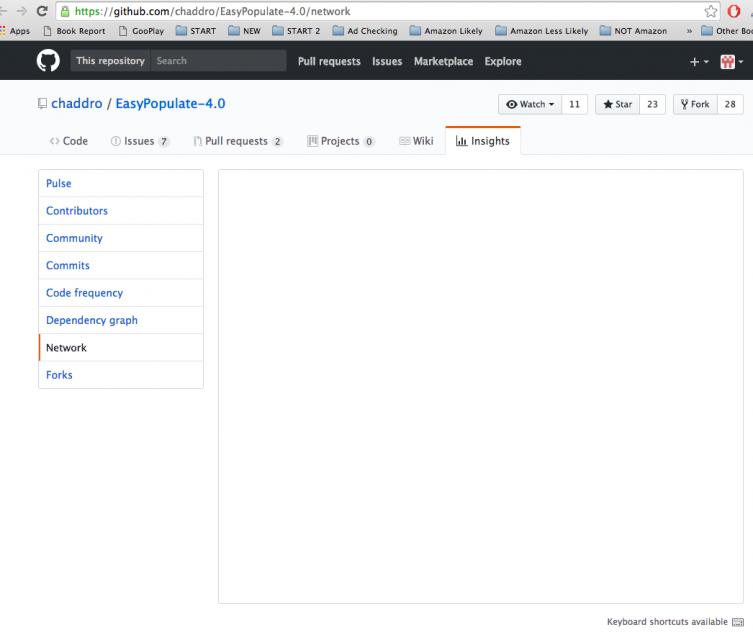The height and width of the screenshot is (640, 753).
Task: Switch to the Wiki tab
Action: [x=416, y=141]
